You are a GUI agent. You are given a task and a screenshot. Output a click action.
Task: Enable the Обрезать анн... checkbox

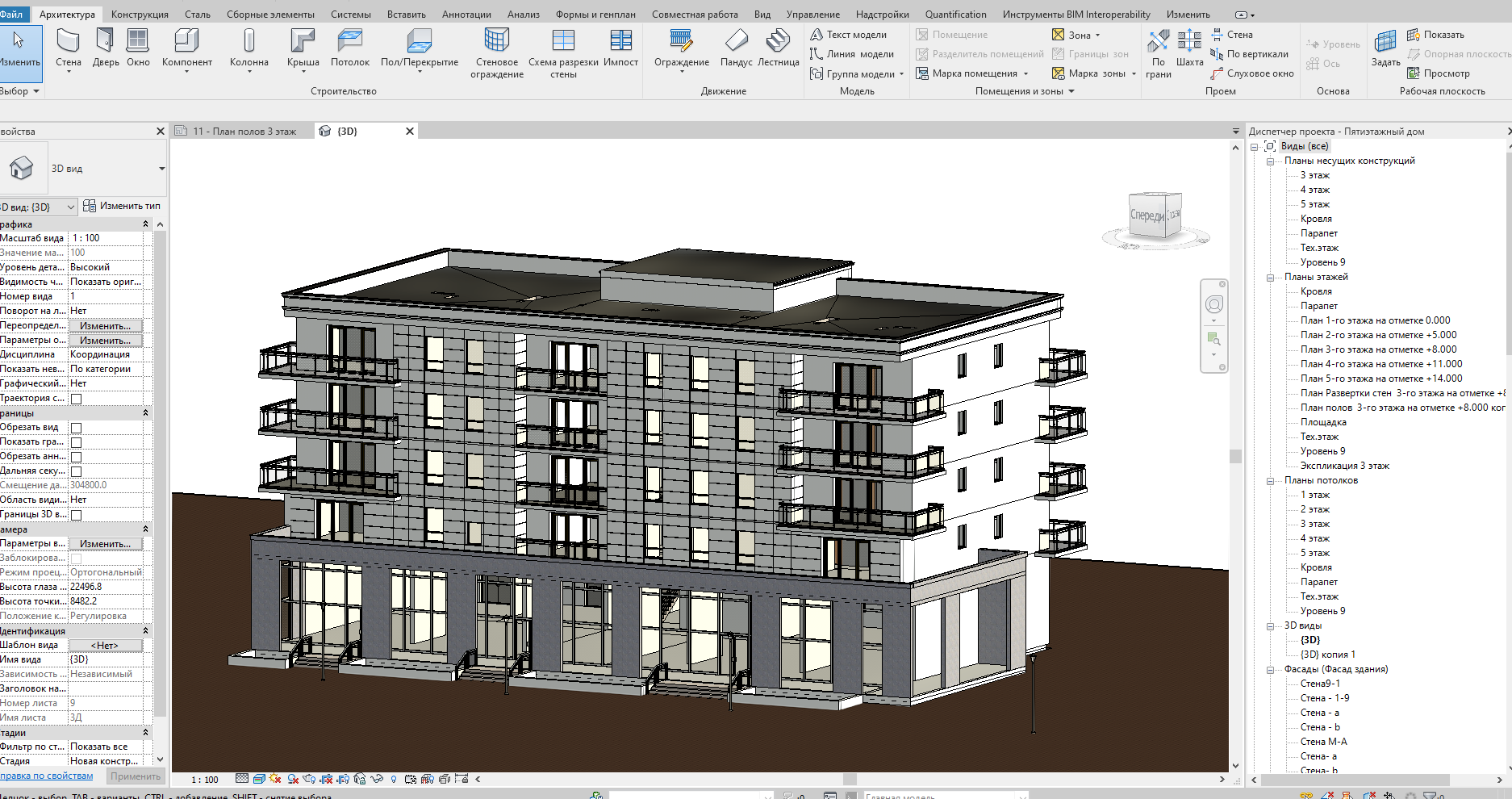point(76,457)
